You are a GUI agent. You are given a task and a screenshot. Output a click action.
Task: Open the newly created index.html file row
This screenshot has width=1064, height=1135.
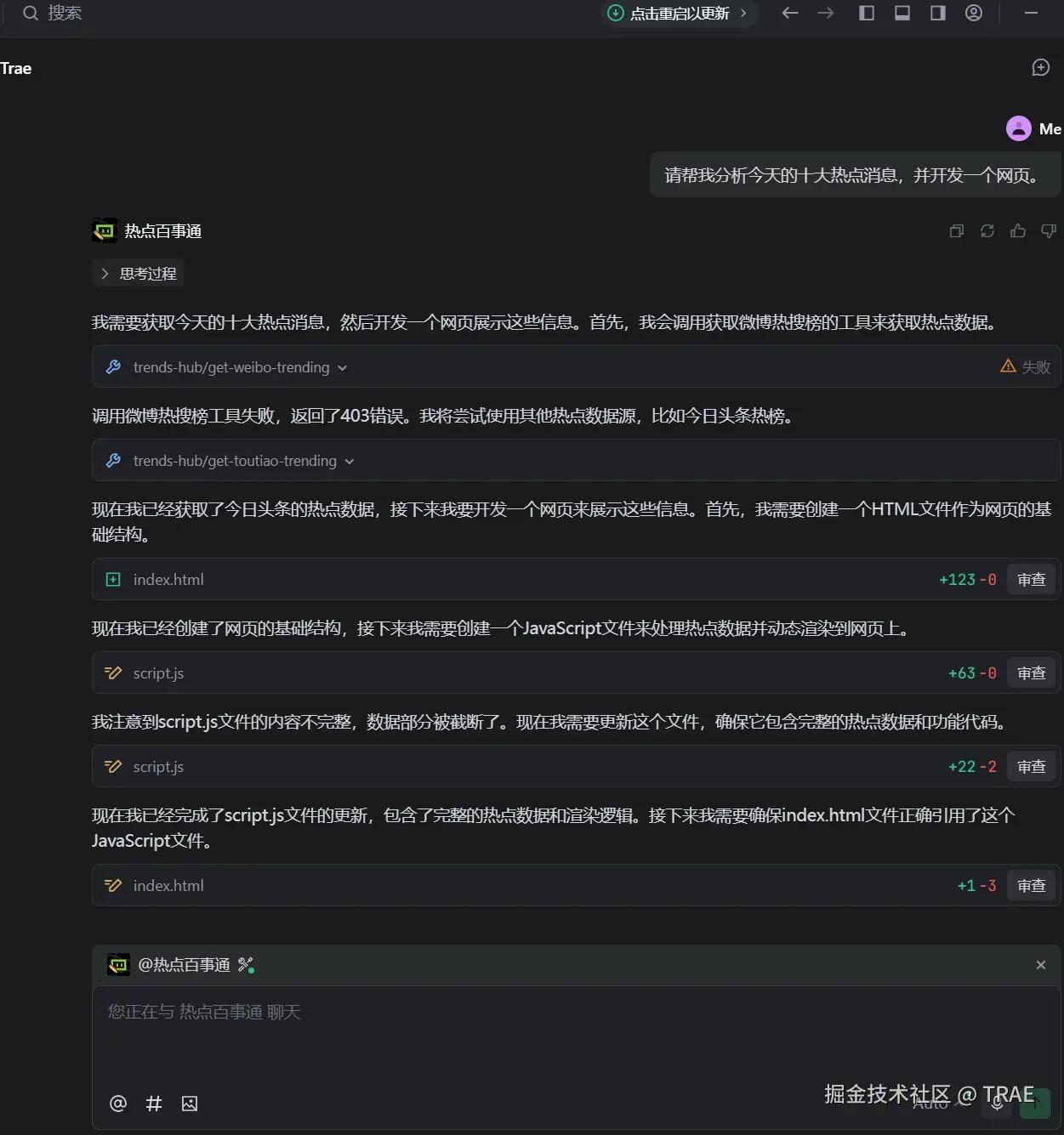pos(576,579)
